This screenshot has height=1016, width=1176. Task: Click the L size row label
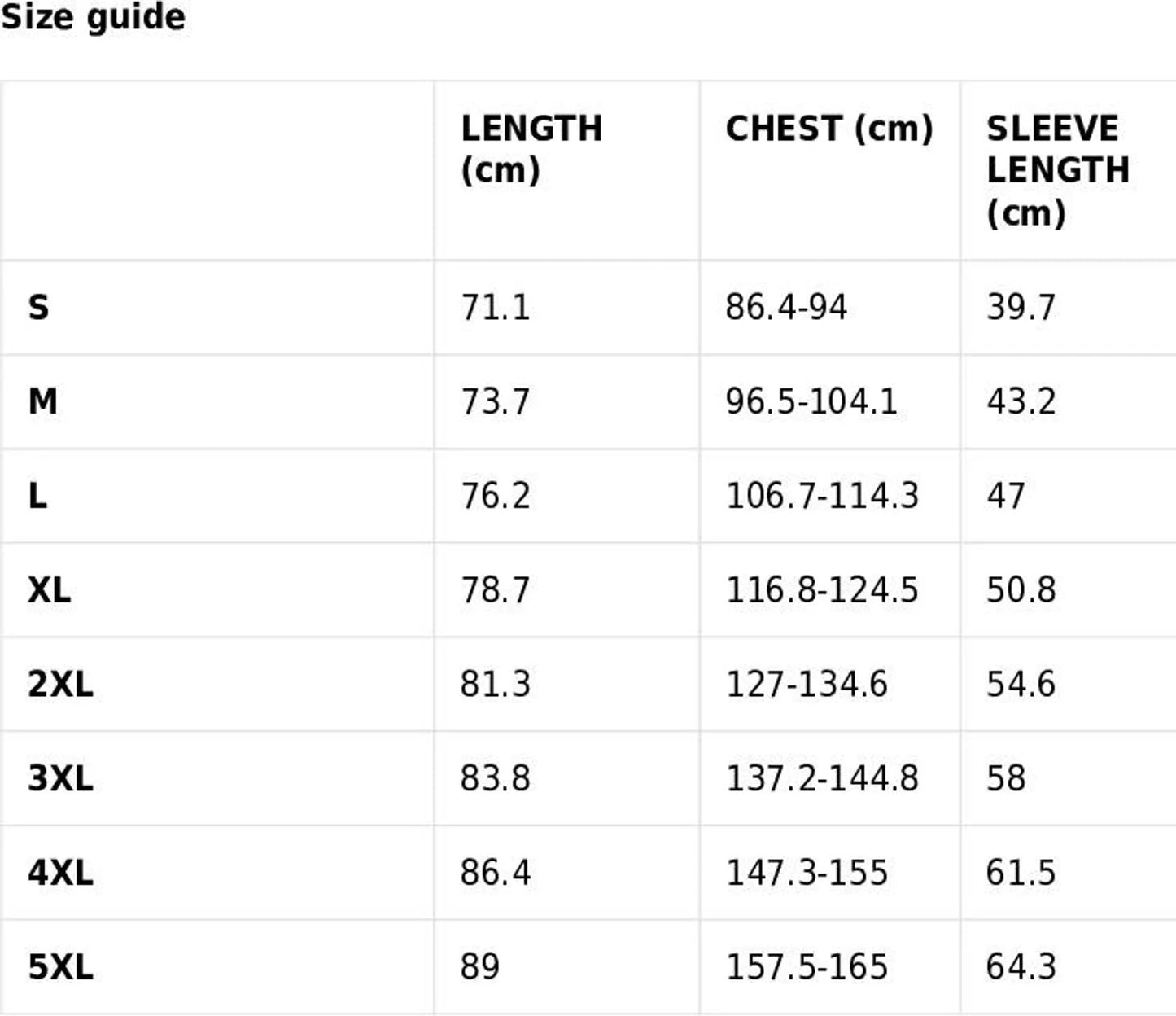(37, 496)
